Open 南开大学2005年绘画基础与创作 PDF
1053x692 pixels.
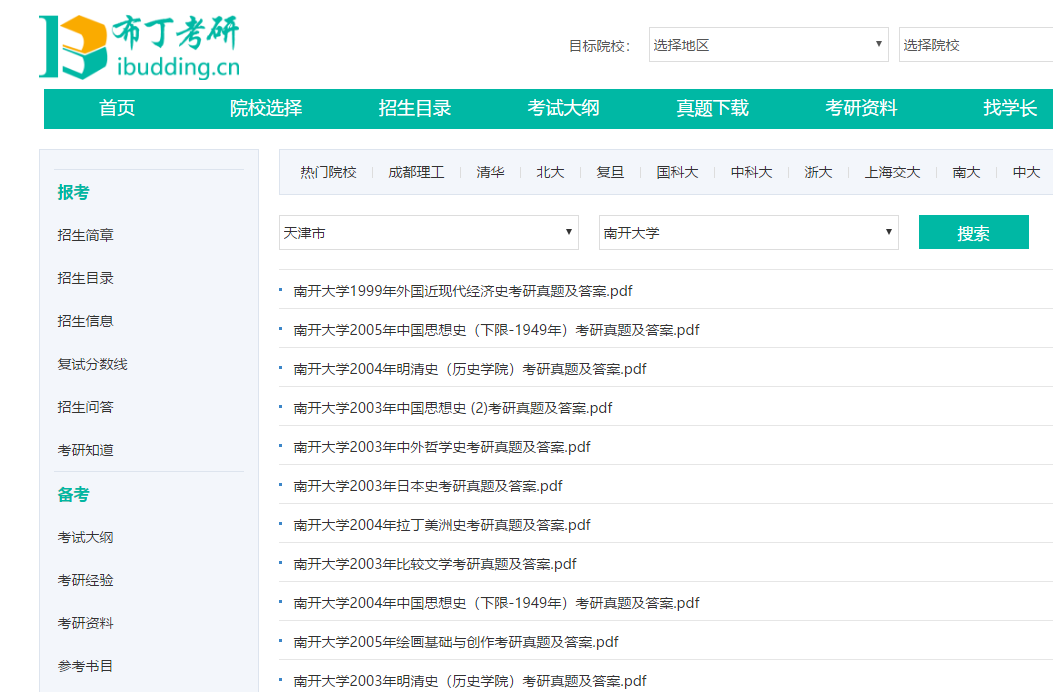(x=456, y=642)
